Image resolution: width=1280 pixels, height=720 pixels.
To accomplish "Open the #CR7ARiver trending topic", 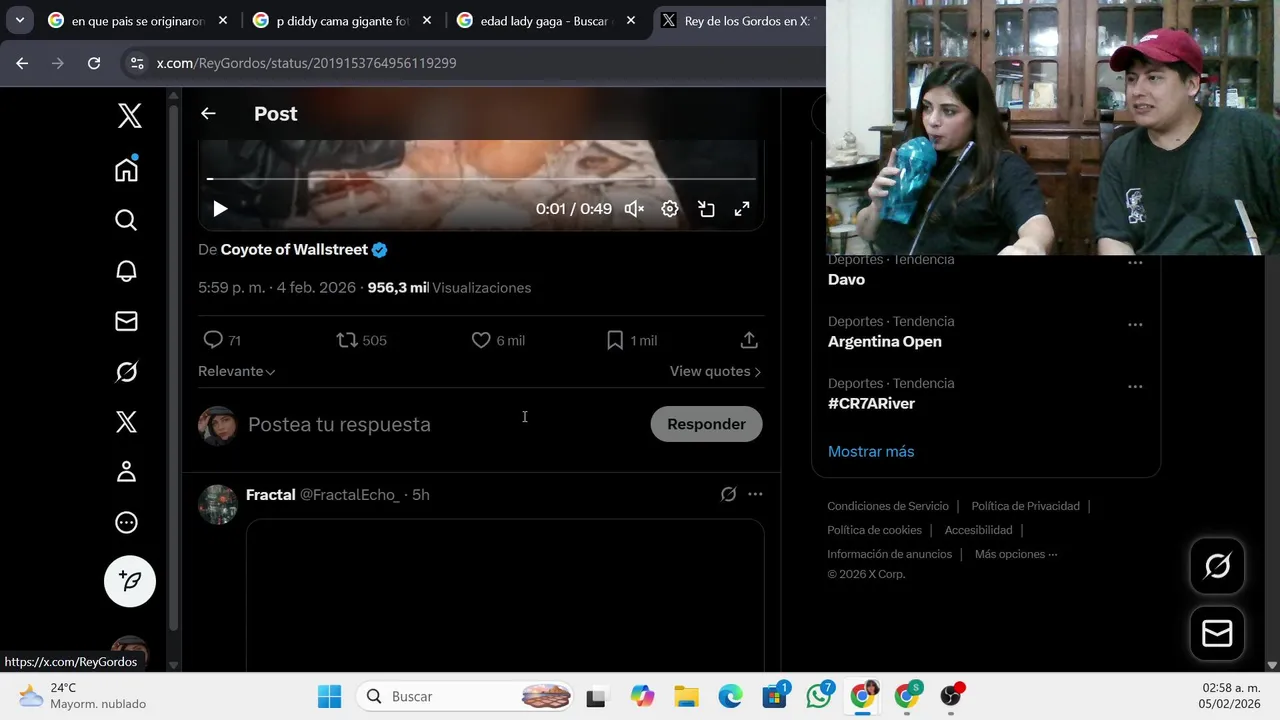I will click(871, 404).
